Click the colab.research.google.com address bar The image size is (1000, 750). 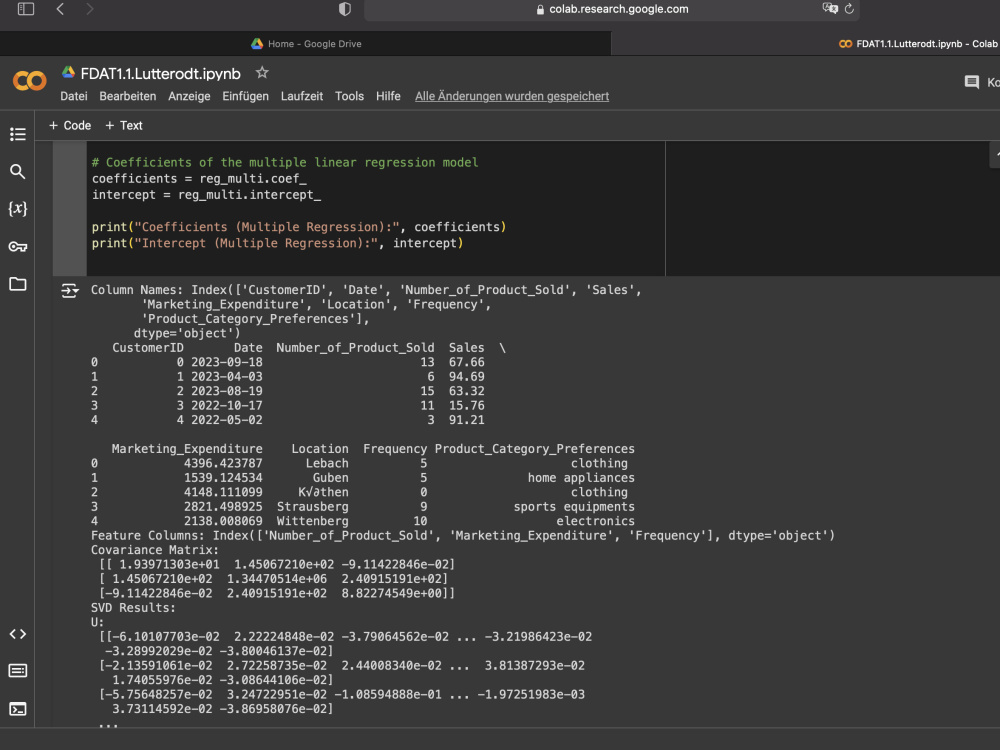(x=612, y=10)
